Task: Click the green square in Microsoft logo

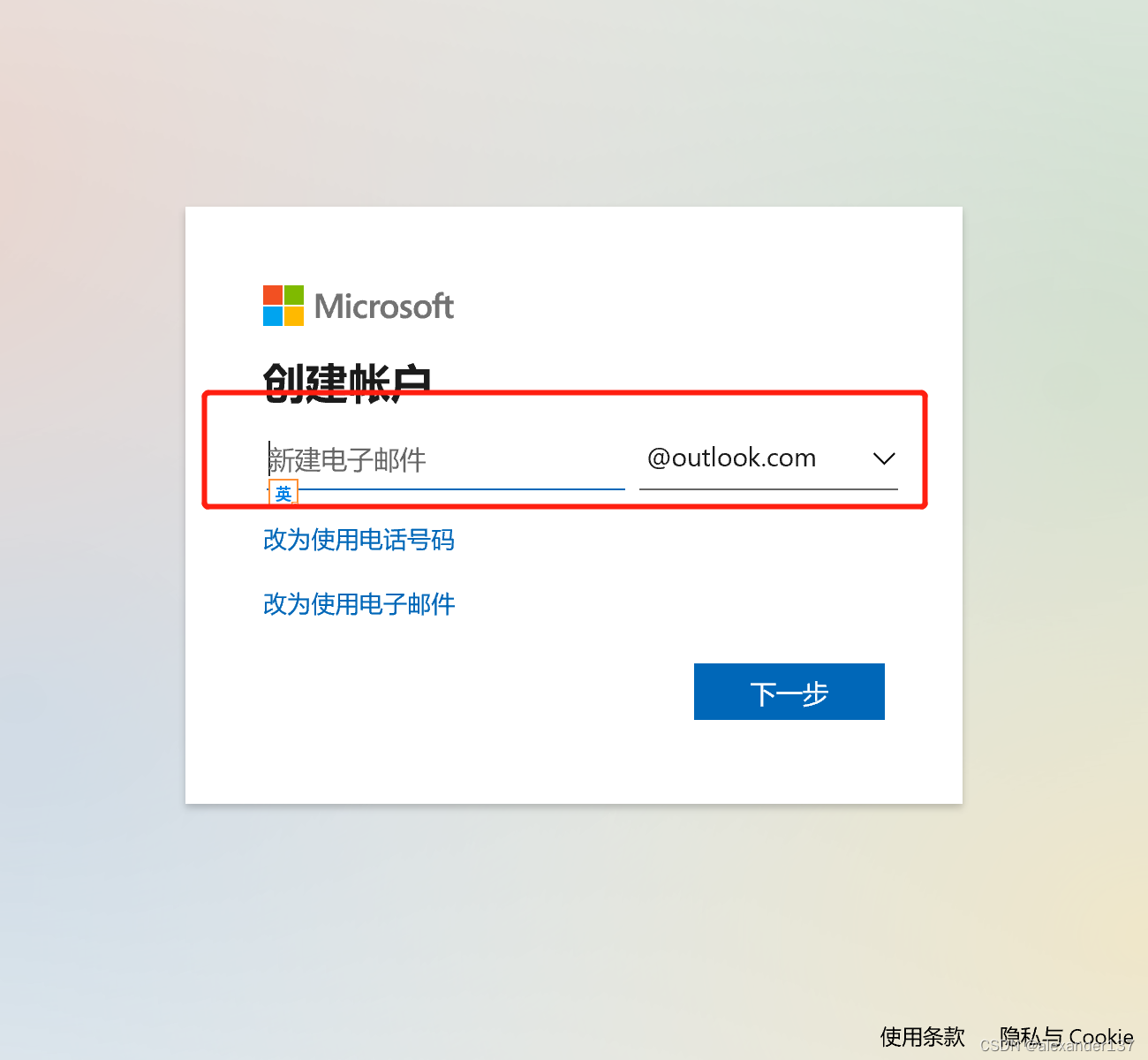Action: 294,295
